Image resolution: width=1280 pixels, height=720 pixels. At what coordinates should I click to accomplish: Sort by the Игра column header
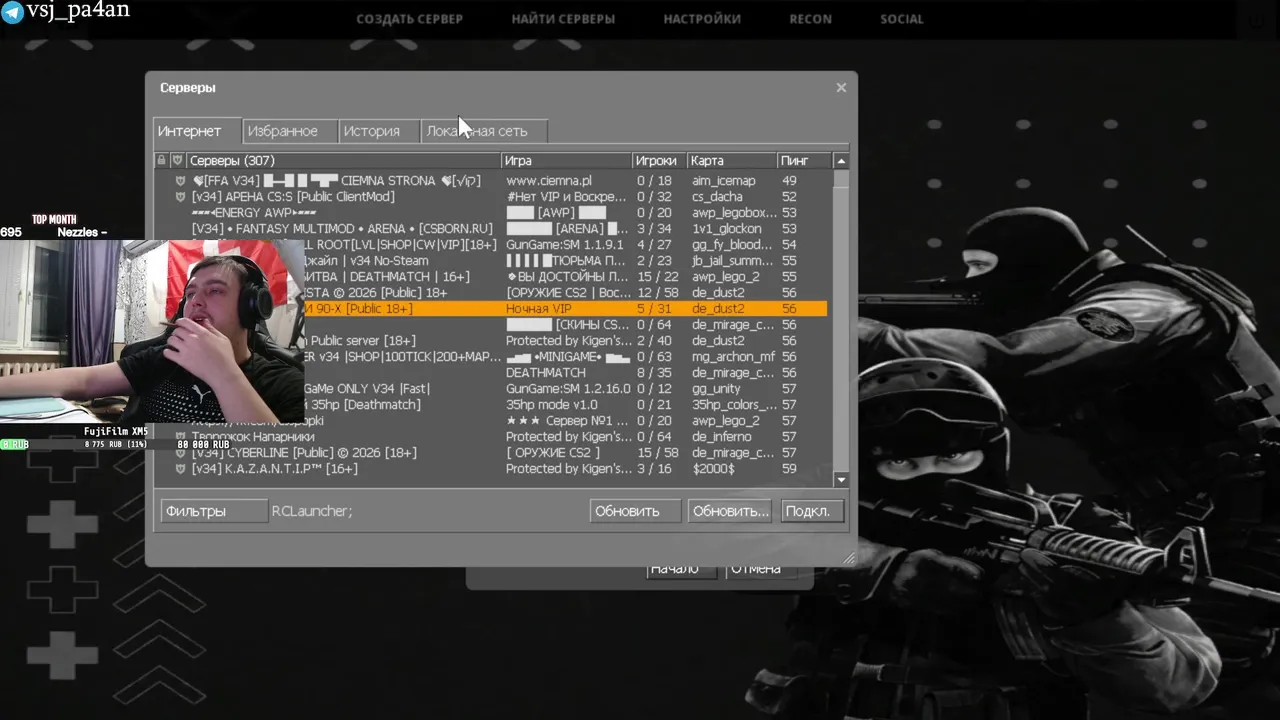pyautogui.click(x=566, y=160)
